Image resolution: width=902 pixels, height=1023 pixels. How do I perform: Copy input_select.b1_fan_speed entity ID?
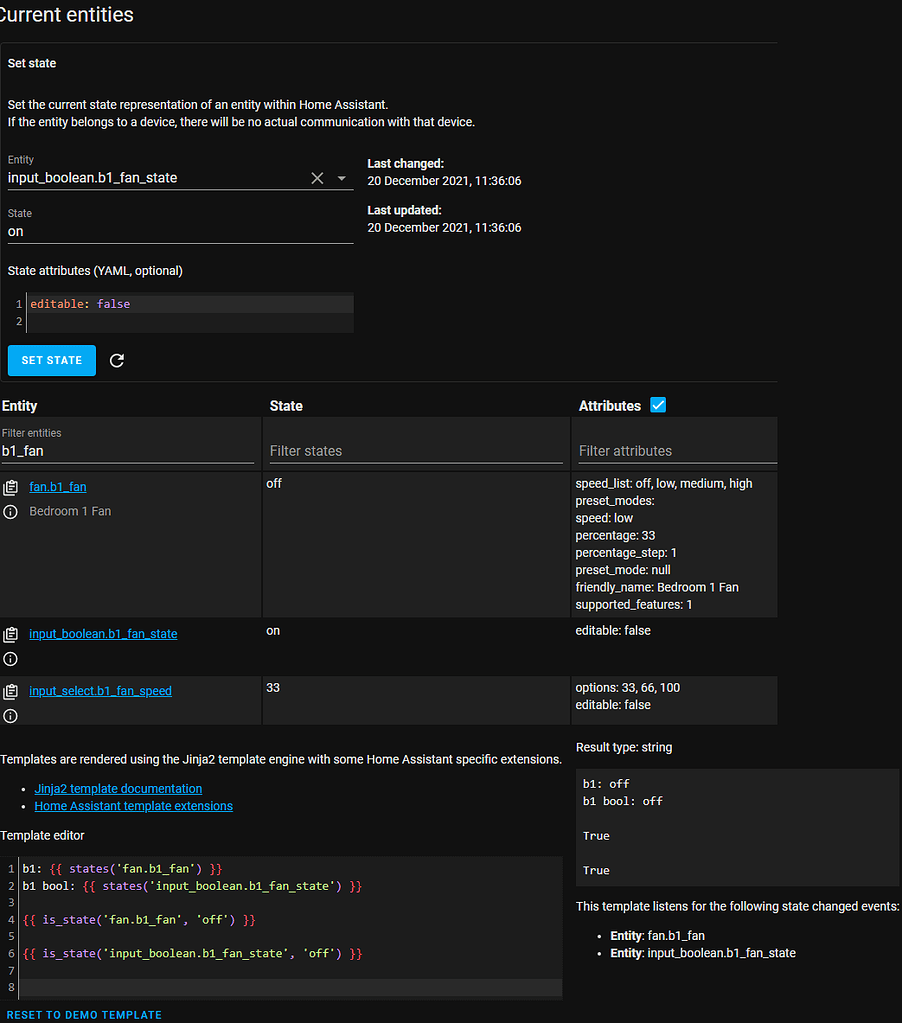click(x=11, y=690)
